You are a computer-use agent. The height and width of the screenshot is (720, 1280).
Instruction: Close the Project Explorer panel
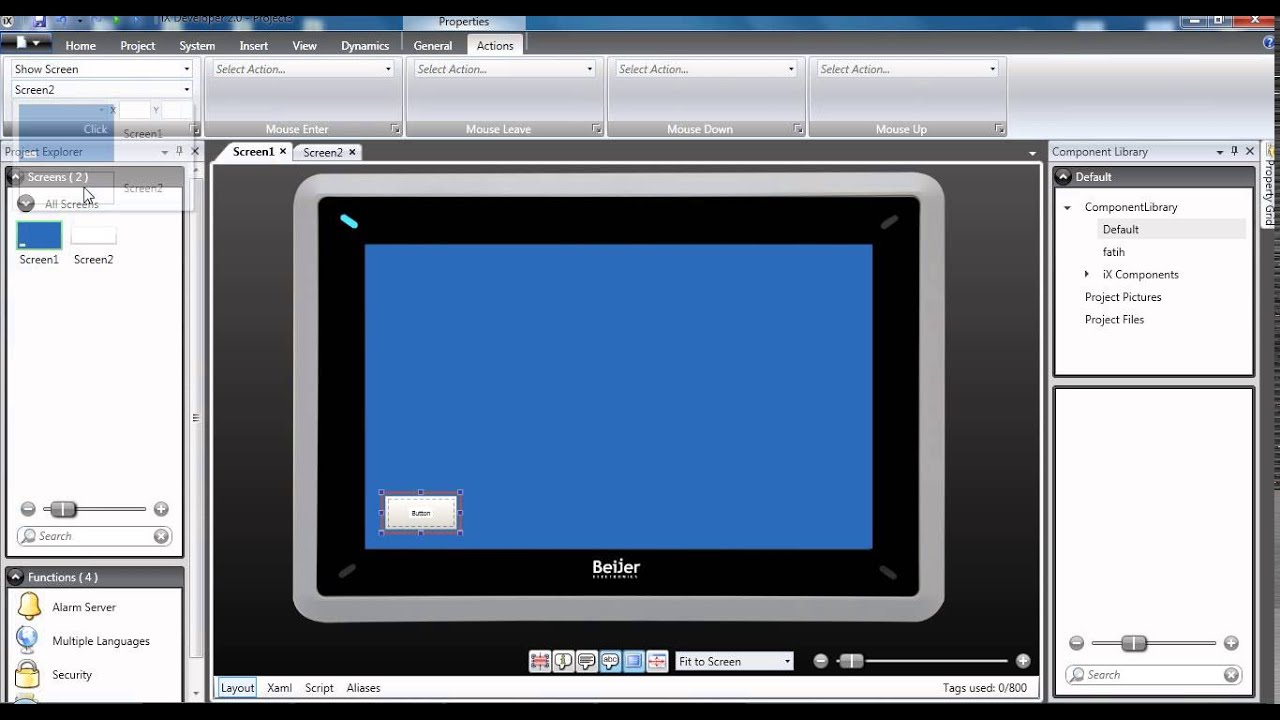196,151
